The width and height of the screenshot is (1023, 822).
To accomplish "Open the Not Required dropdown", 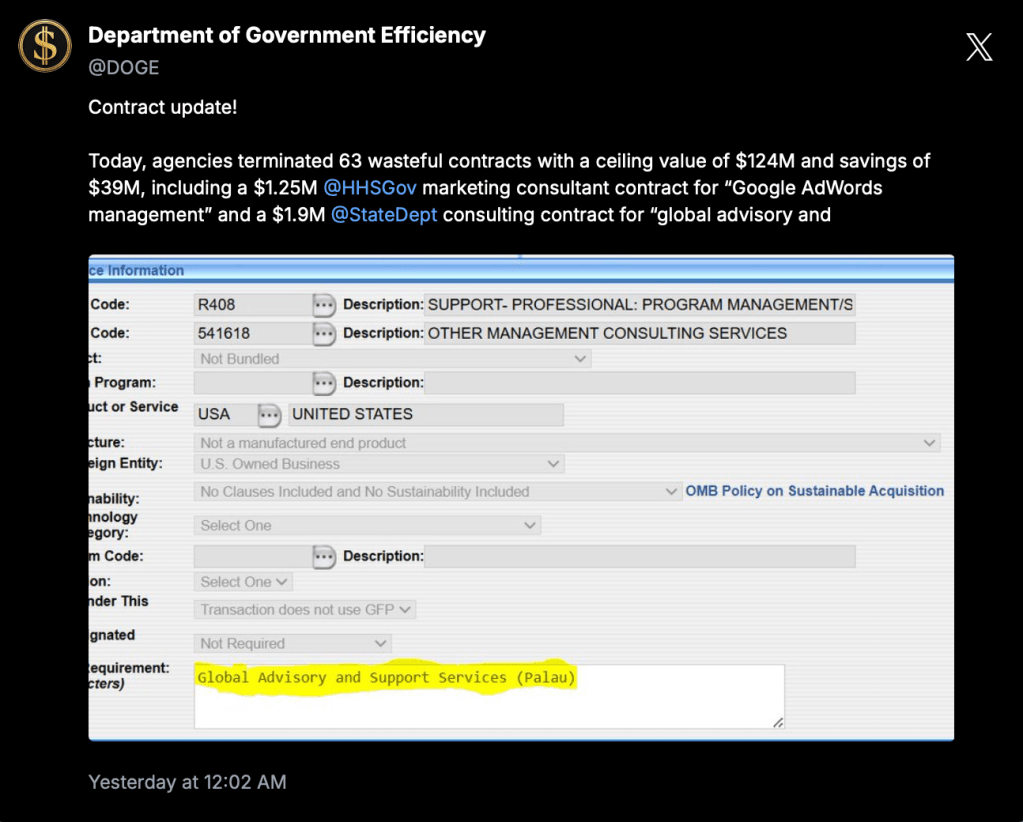I will coord(292,644).
